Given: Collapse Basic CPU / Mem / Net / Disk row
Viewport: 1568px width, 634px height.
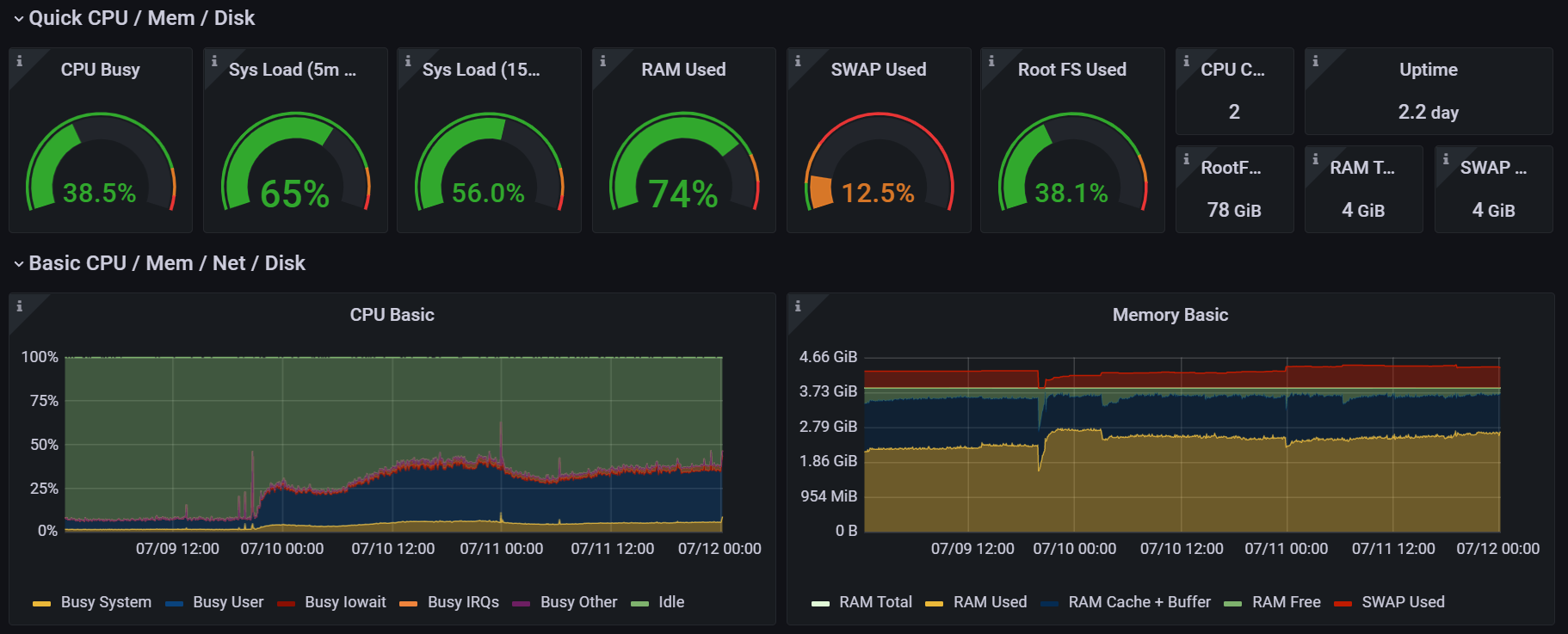Looking at the screenshot, I should pos(167,263).
